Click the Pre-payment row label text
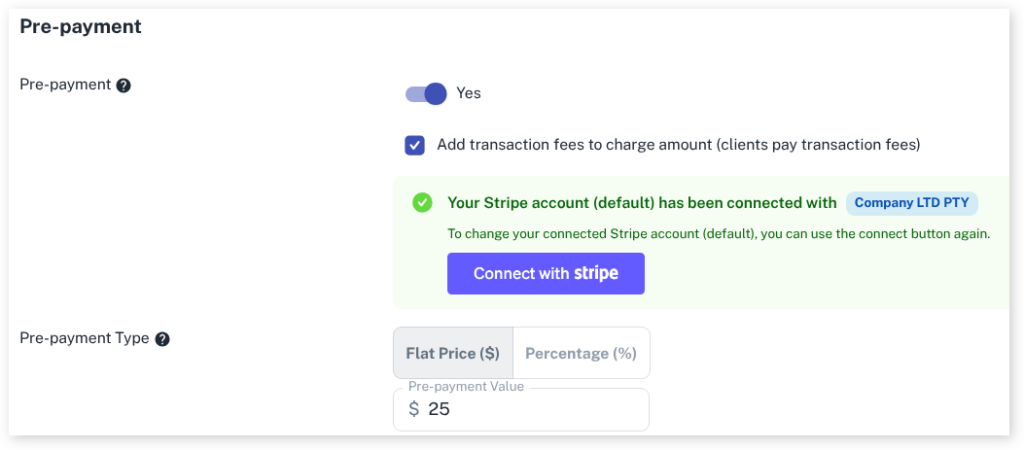1024x450 pixels. (65, 84)
